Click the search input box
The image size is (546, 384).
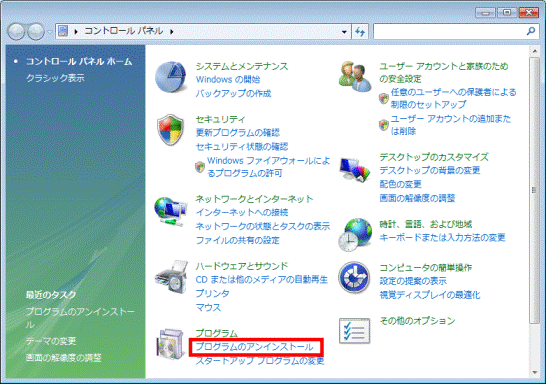[x=449, y=32]
